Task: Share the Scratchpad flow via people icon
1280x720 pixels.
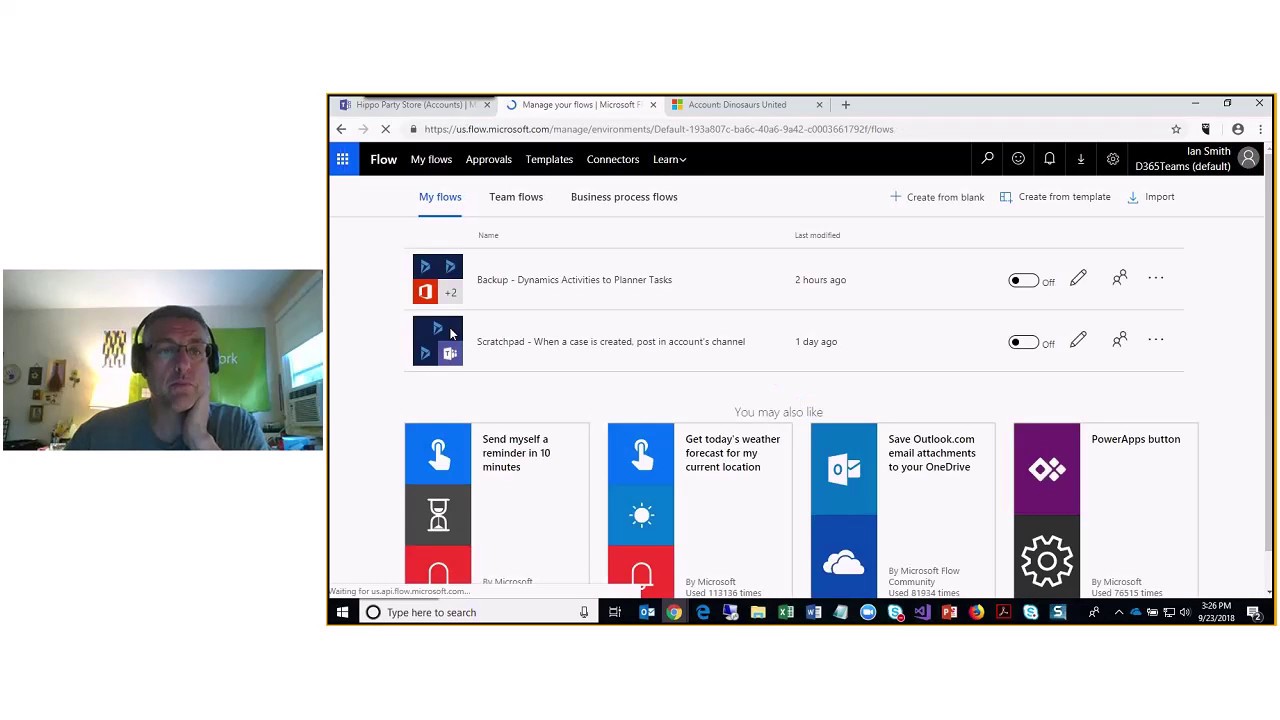Action: [x=1119, y=341]
